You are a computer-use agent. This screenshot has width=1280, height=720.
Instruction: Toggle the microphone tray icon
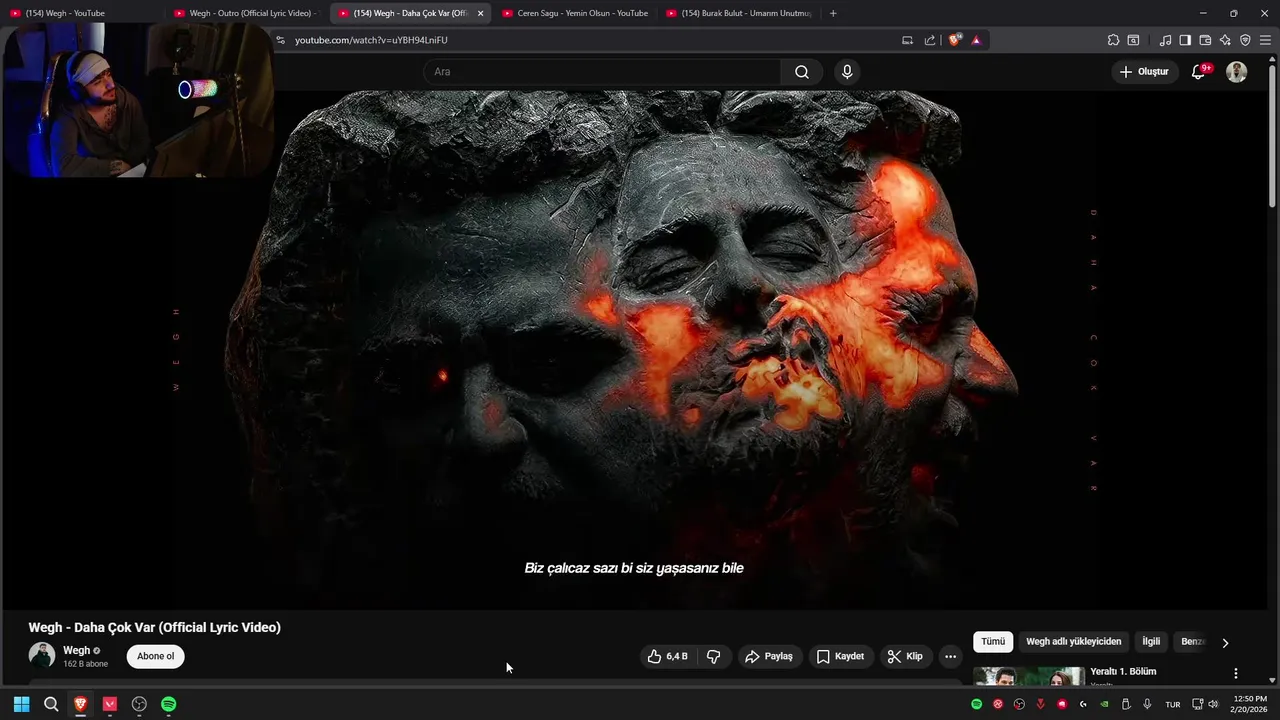[1147, 704]
